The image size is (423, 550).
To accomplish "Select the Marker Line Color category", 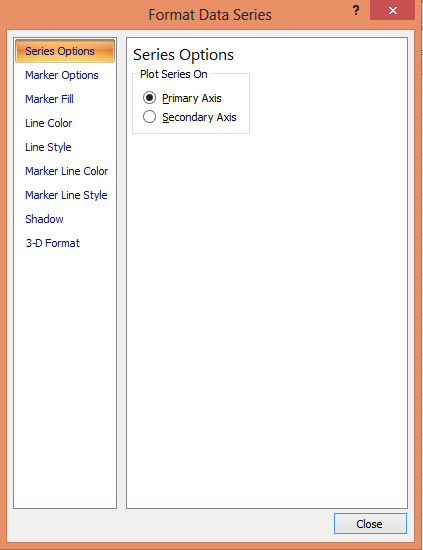I will (x=67, y=171).
